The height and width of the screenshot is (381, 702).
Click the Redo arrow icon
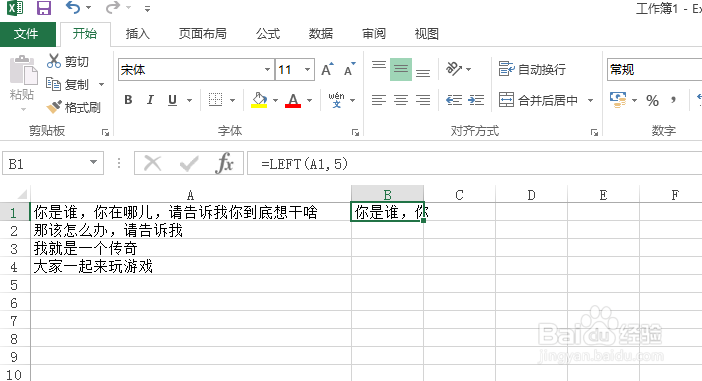[113, 8]
